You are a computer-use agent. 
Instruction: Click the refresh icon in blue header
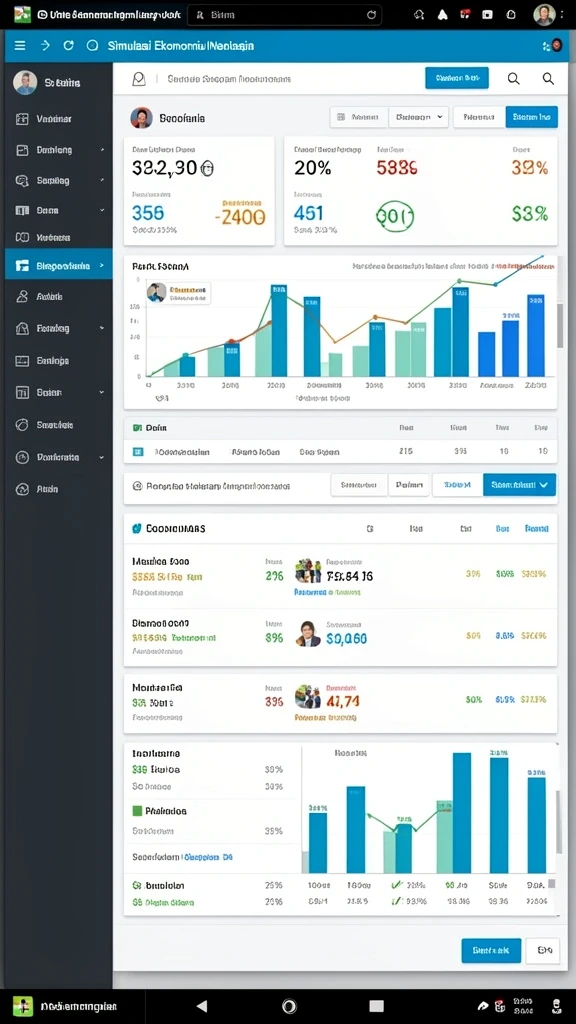click(x=69, y=46)
